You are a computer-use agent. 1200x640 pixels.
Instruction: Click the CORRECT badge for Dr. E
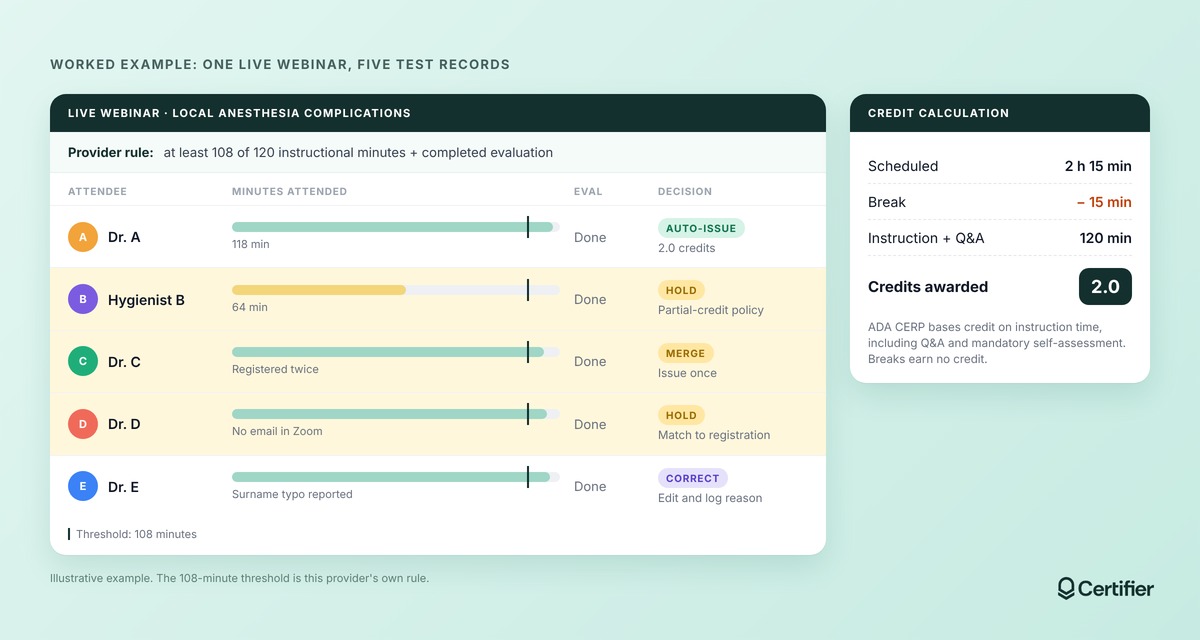tap(692, 478)
